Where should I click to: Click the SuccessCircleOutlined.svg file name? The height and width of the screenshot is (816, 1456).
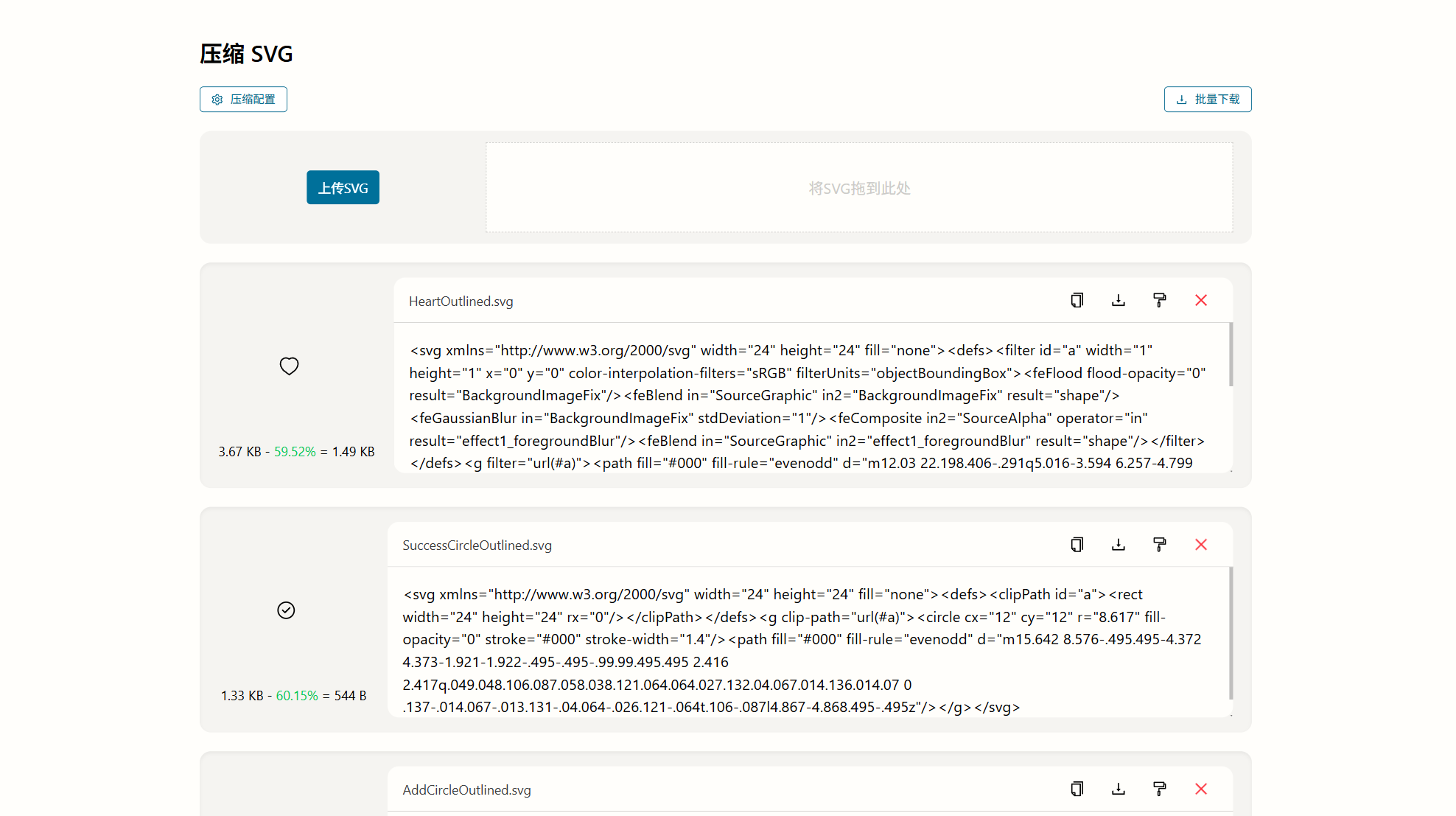coord(477,545)
